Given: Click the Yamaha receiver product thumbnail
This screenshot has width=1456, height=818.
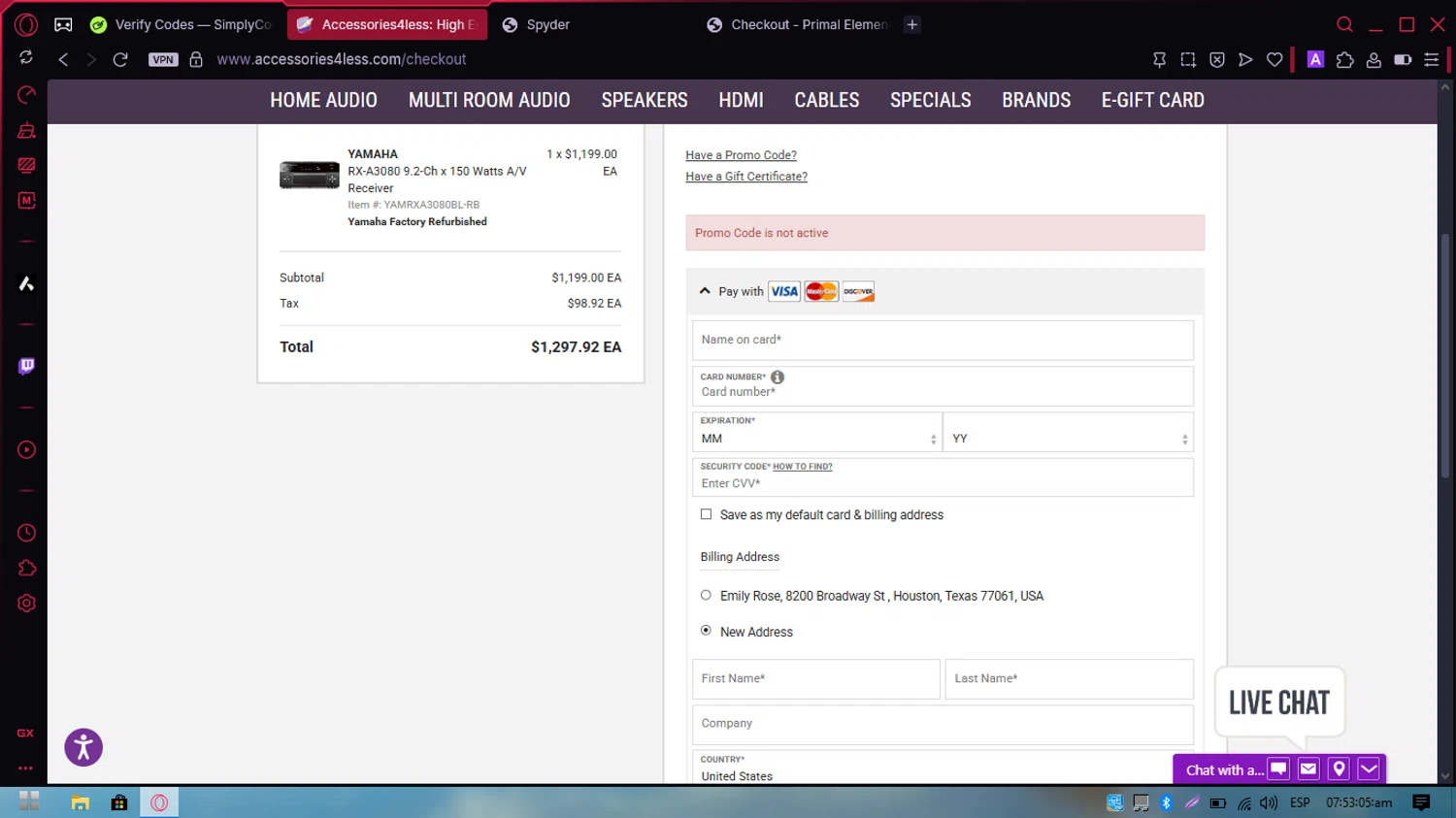Looking at the screenshot, I should click(x=310, y=175).
